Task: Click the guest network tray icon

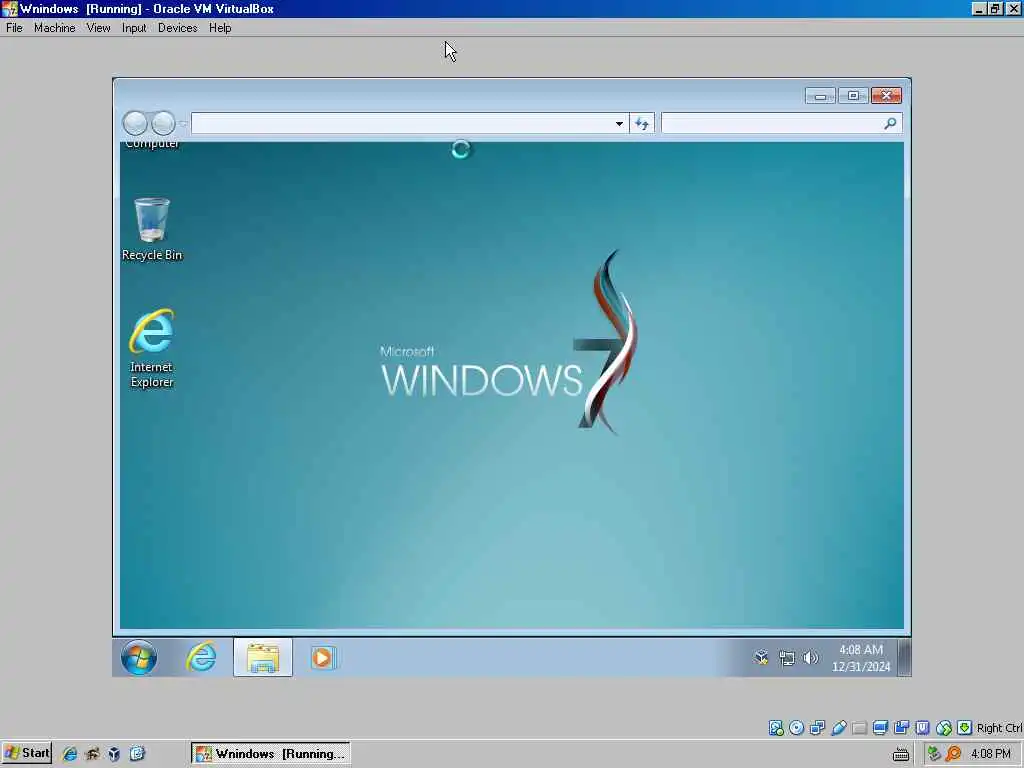Action: point(787,658)
